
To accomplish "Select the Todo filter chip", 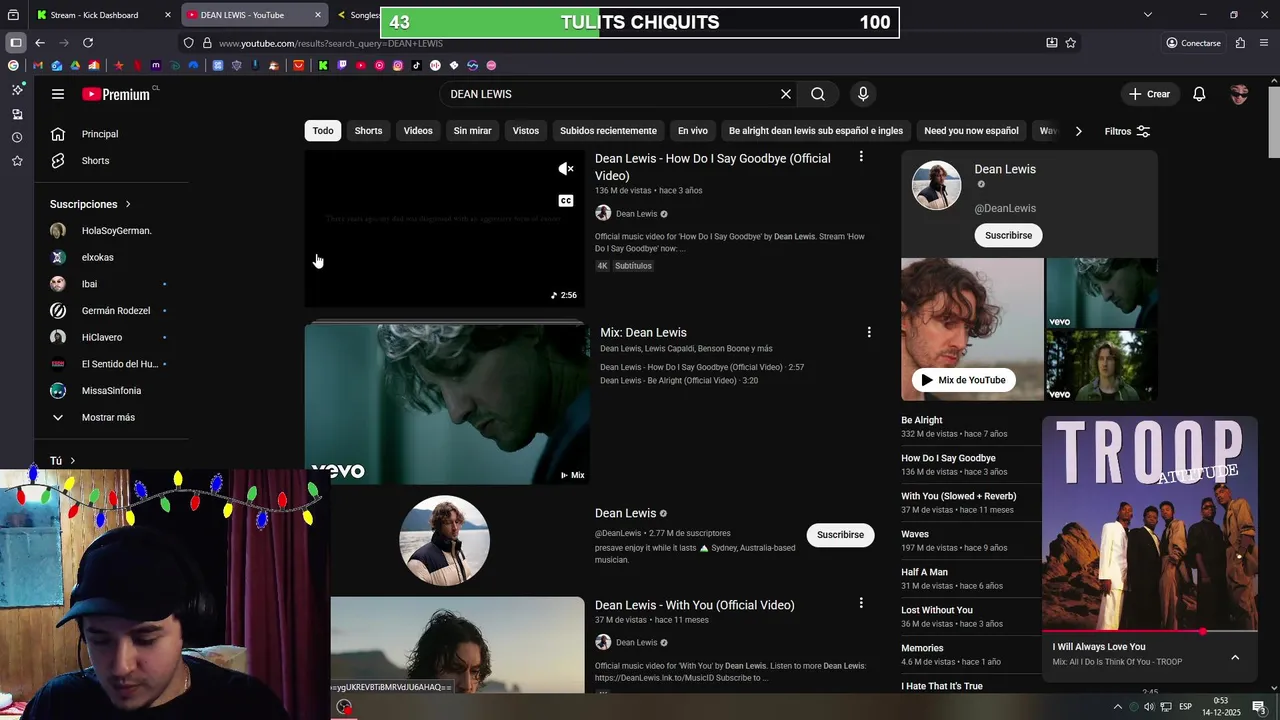I will pos(323,131).
